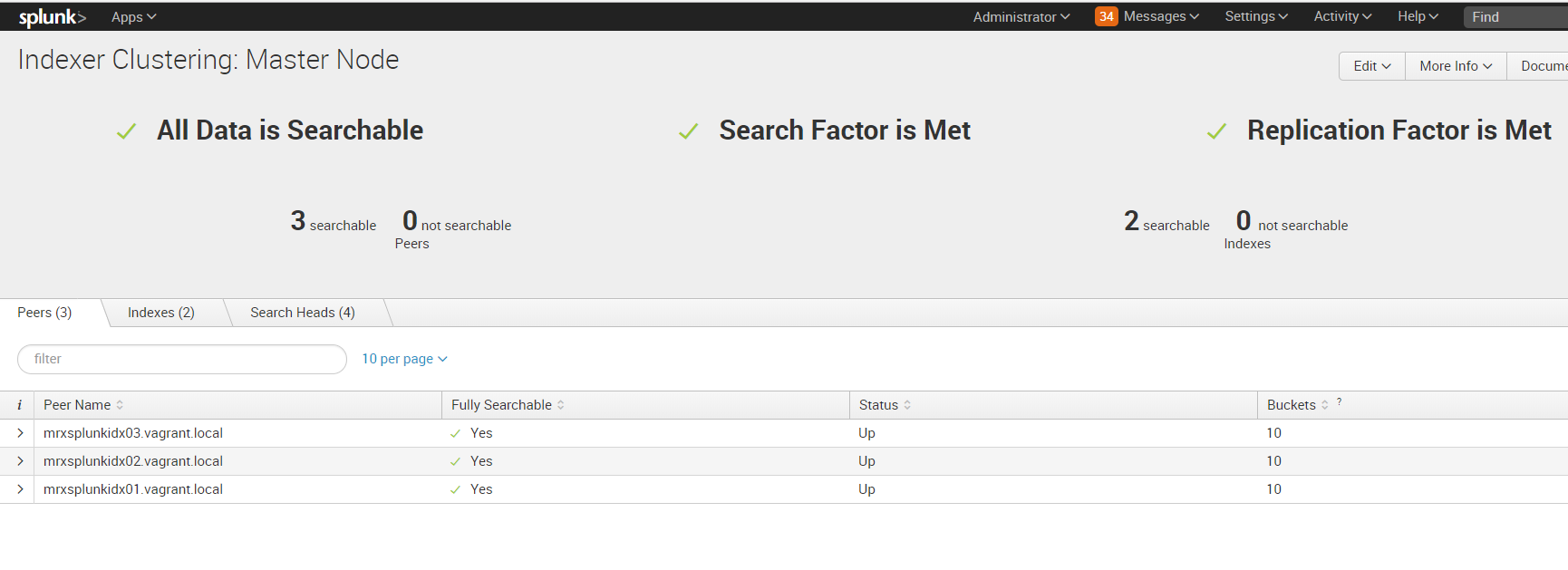Sort by Status column arrows
The height and width of the screenshot is (570, 1568).
click(907, 405)
